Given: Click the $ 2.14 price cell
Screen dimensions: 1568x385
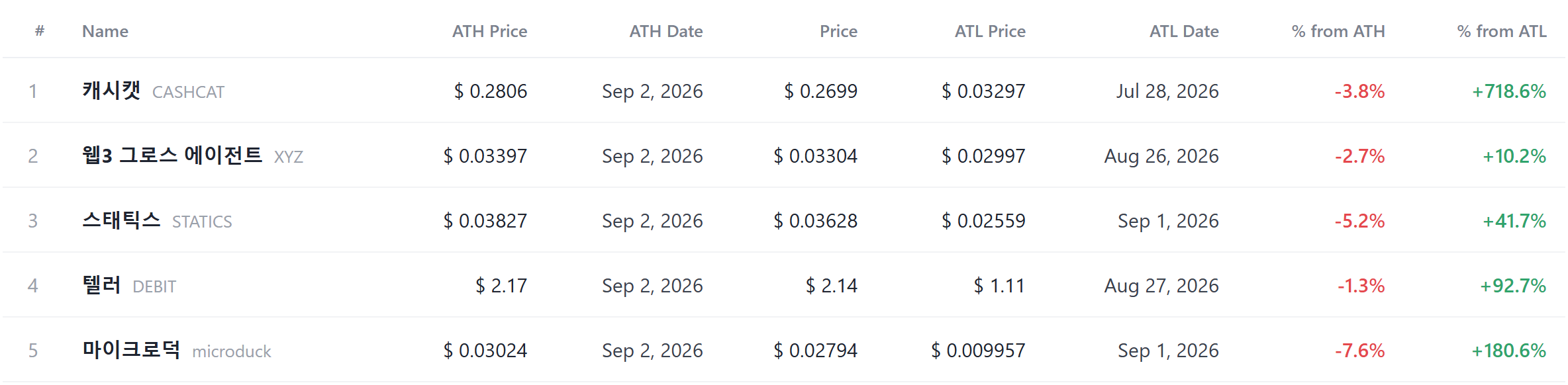Looking at the screenshot, I should (x=831, y=286).
